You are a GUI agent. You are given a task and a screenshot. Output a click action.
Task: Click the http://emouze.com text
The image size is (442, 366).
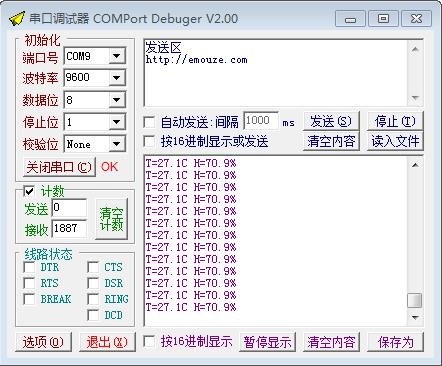pyautogui.click(x=196, y=60)
